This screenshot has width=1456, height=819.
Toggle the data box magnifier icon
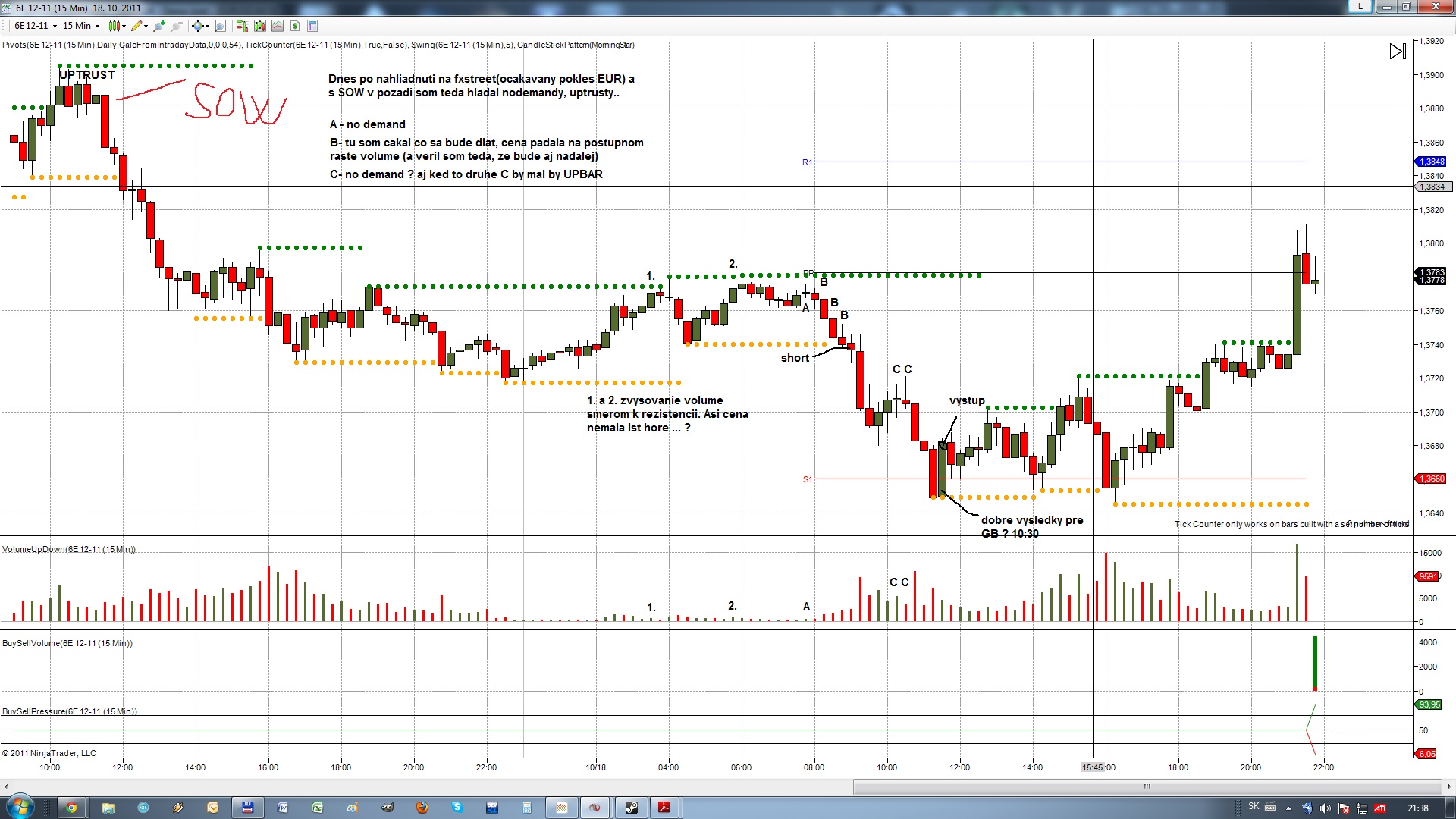220,26
